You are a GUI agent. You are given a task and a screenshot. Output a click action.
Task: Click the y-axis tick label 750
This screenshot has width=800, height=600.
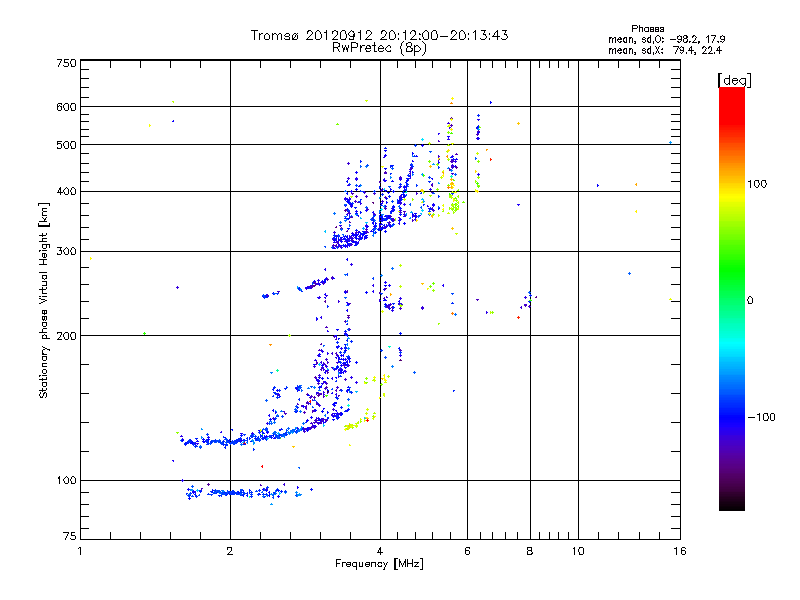pos(66,63)
